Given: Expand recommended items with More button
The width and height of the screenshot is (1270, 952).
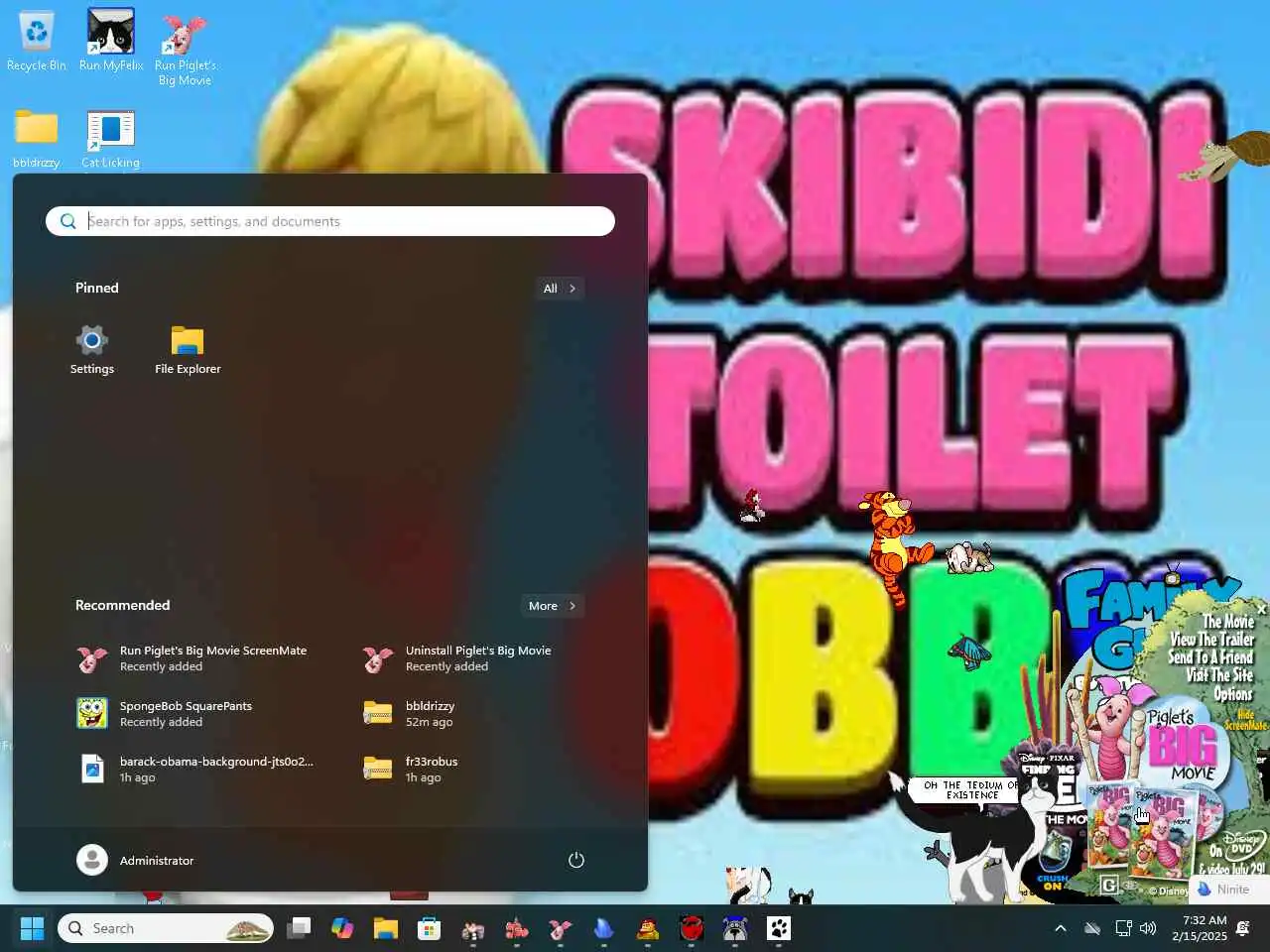Looking at the screenshot, I should click(552, 606).
